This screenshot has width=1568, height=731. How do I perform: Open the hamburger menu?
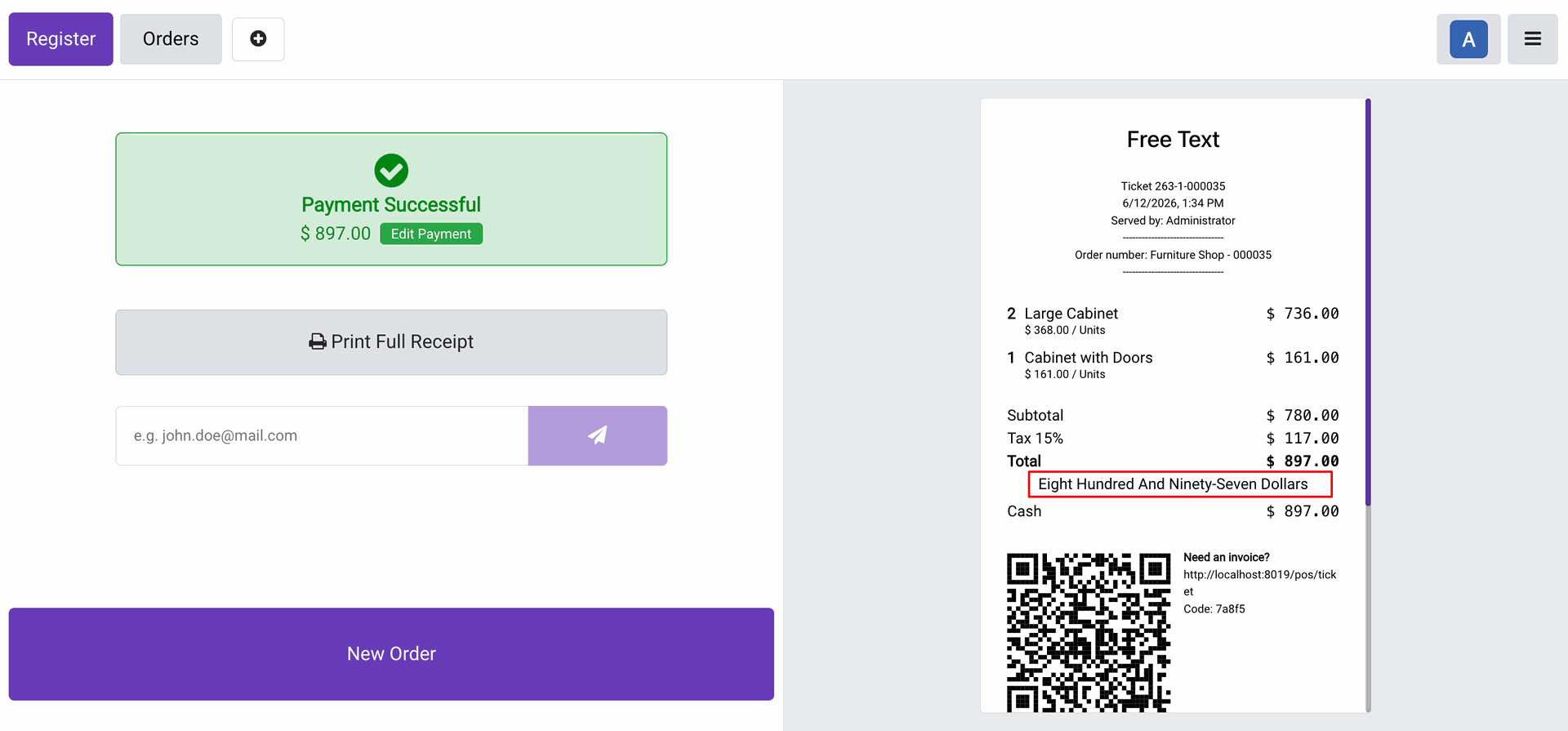(1532, 39)
